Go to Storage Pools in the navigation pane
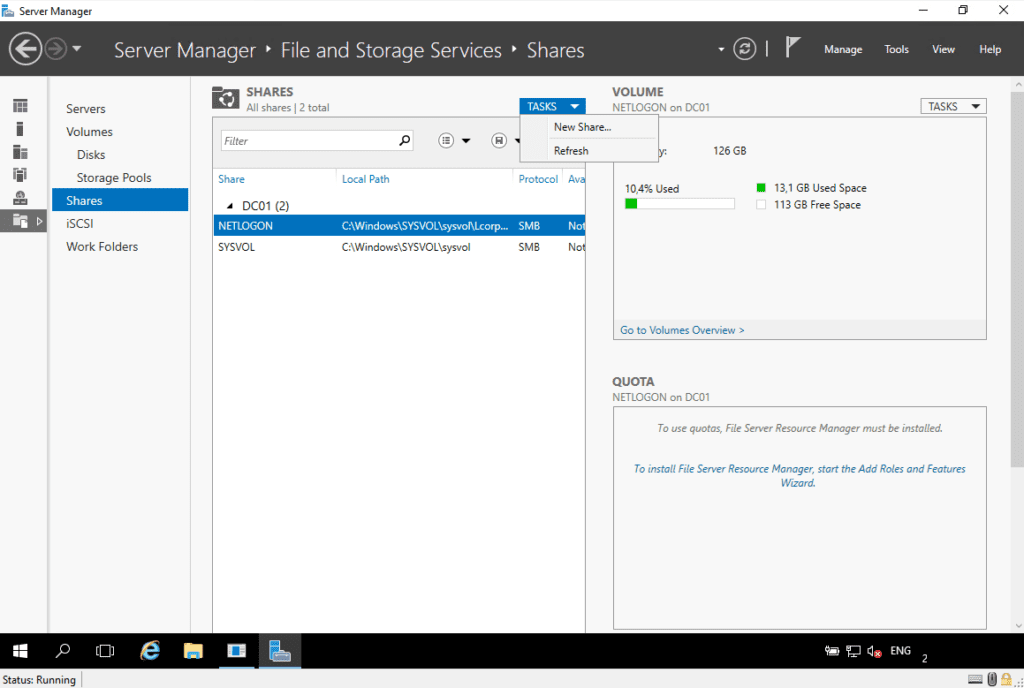Image resolution: width=1024 pixels, height=688 pixels. click(x=114, y=177)
